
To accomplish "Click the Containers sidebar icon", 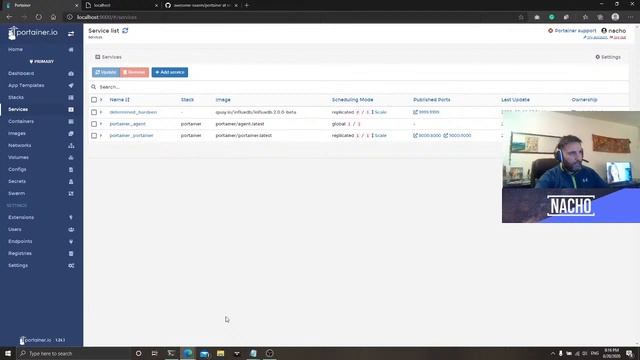I will pos(71,121).
